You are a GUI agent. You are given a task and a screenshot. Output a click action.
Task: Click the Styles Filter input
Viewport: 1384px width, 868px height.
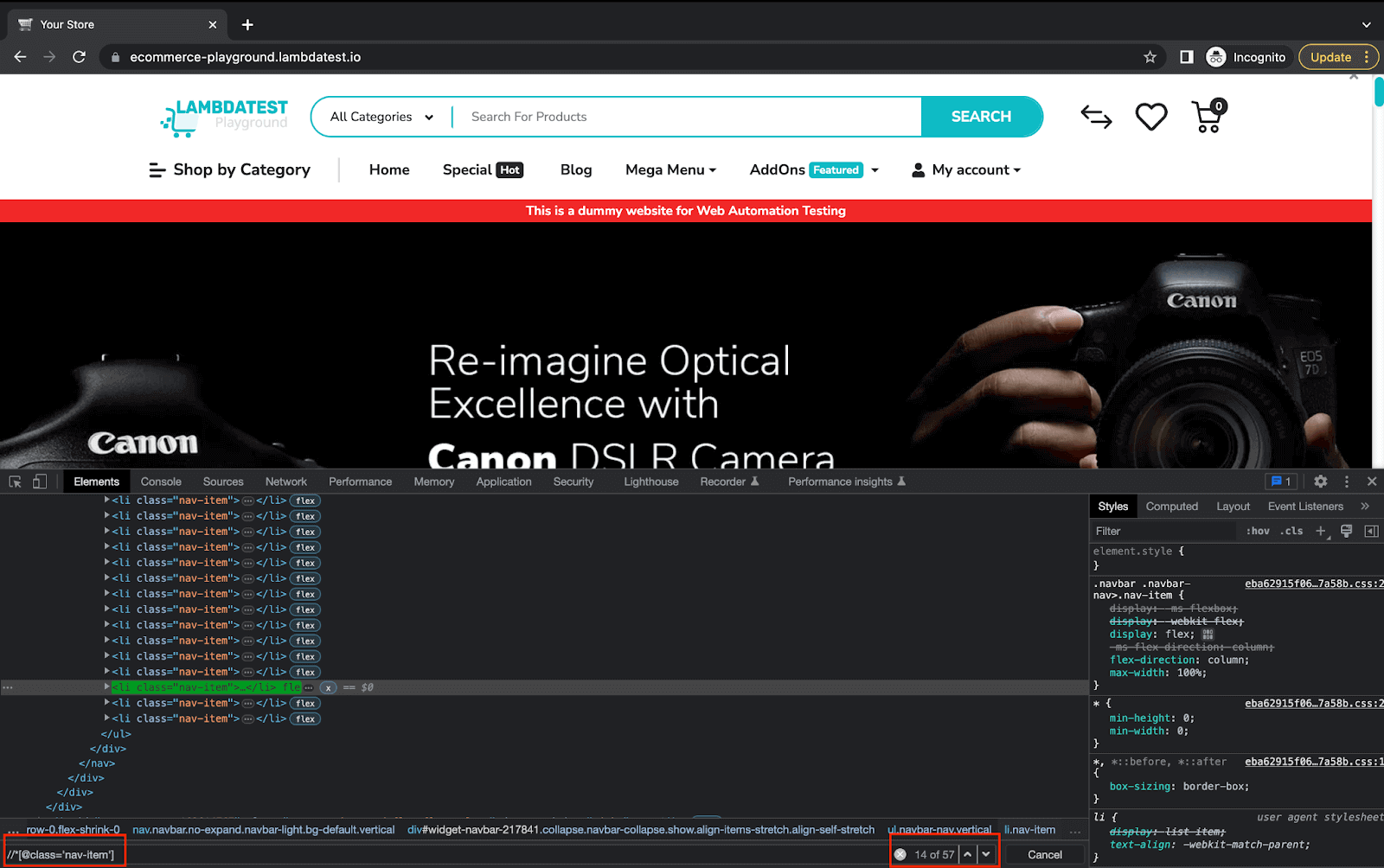[1163, 531]
